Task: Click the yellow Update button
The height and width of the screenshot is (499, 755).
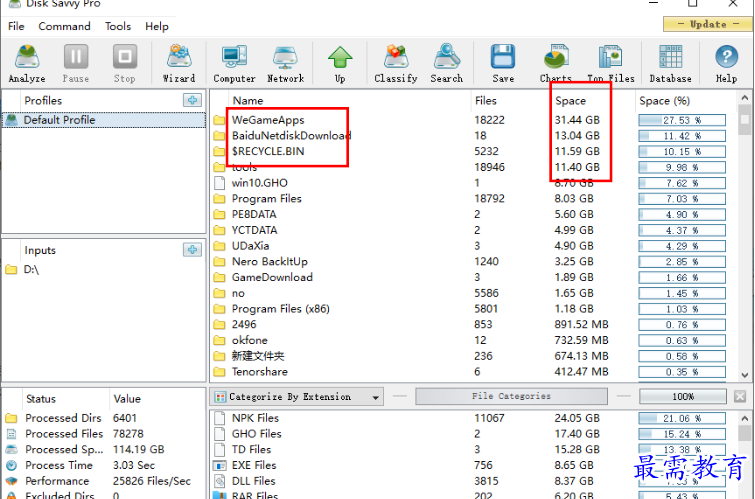Action: pos(708,24)
